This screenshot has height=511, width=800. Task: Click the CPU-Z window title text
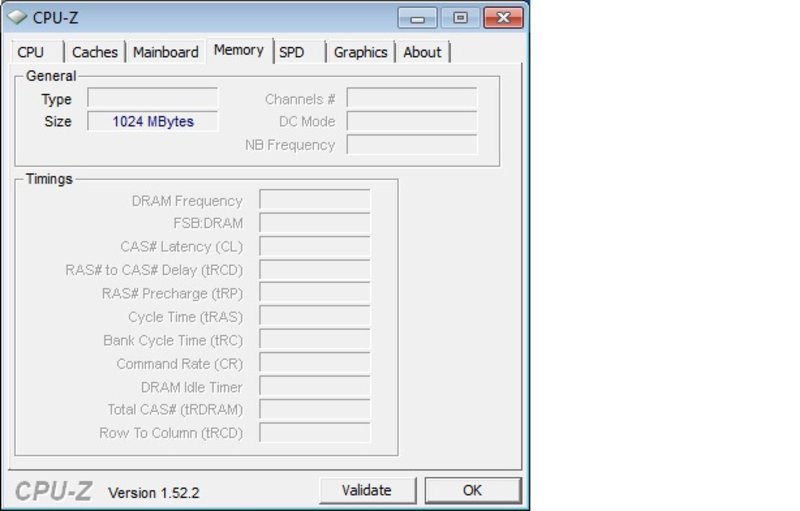(55, 18)
